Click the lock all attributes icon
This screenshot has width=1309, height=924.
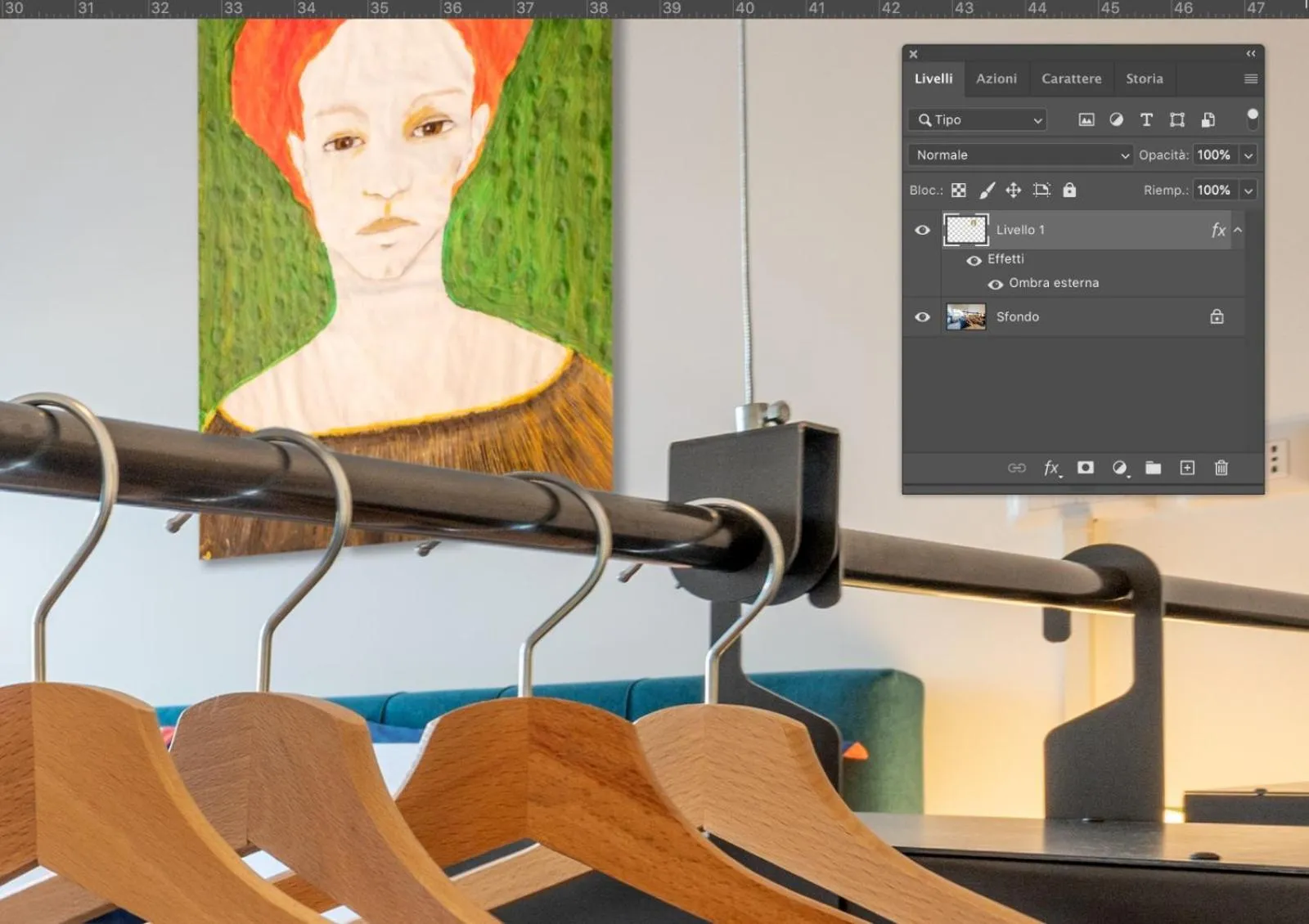[x=1069, y=191]
